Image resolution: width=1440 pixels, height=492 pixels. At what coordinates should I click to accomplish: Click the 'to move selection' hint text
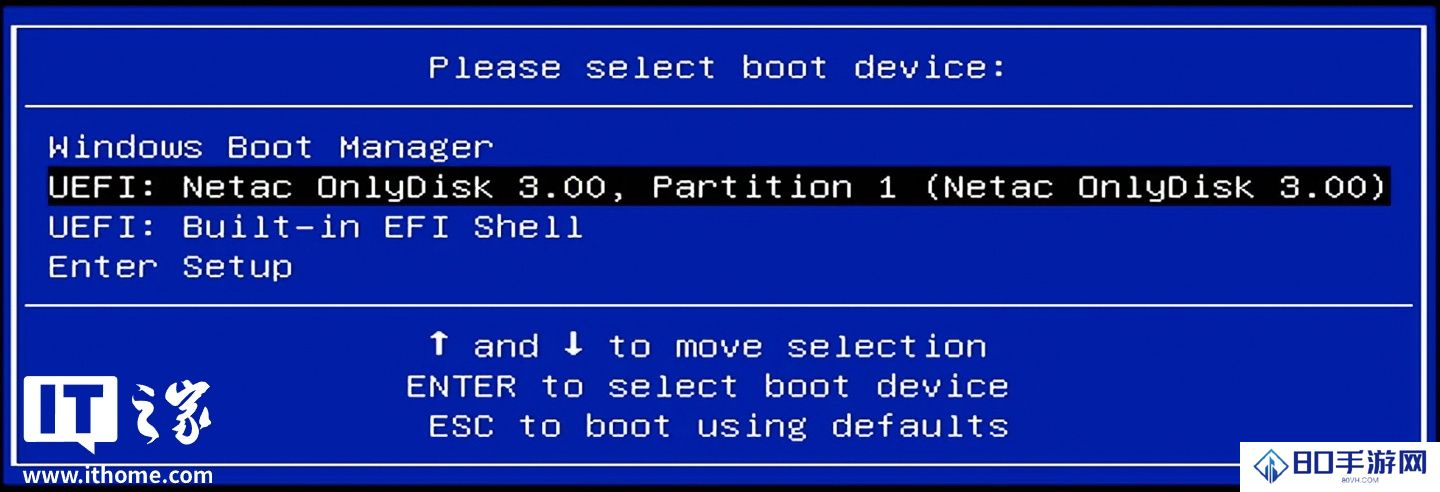click(x=797, y=346)
